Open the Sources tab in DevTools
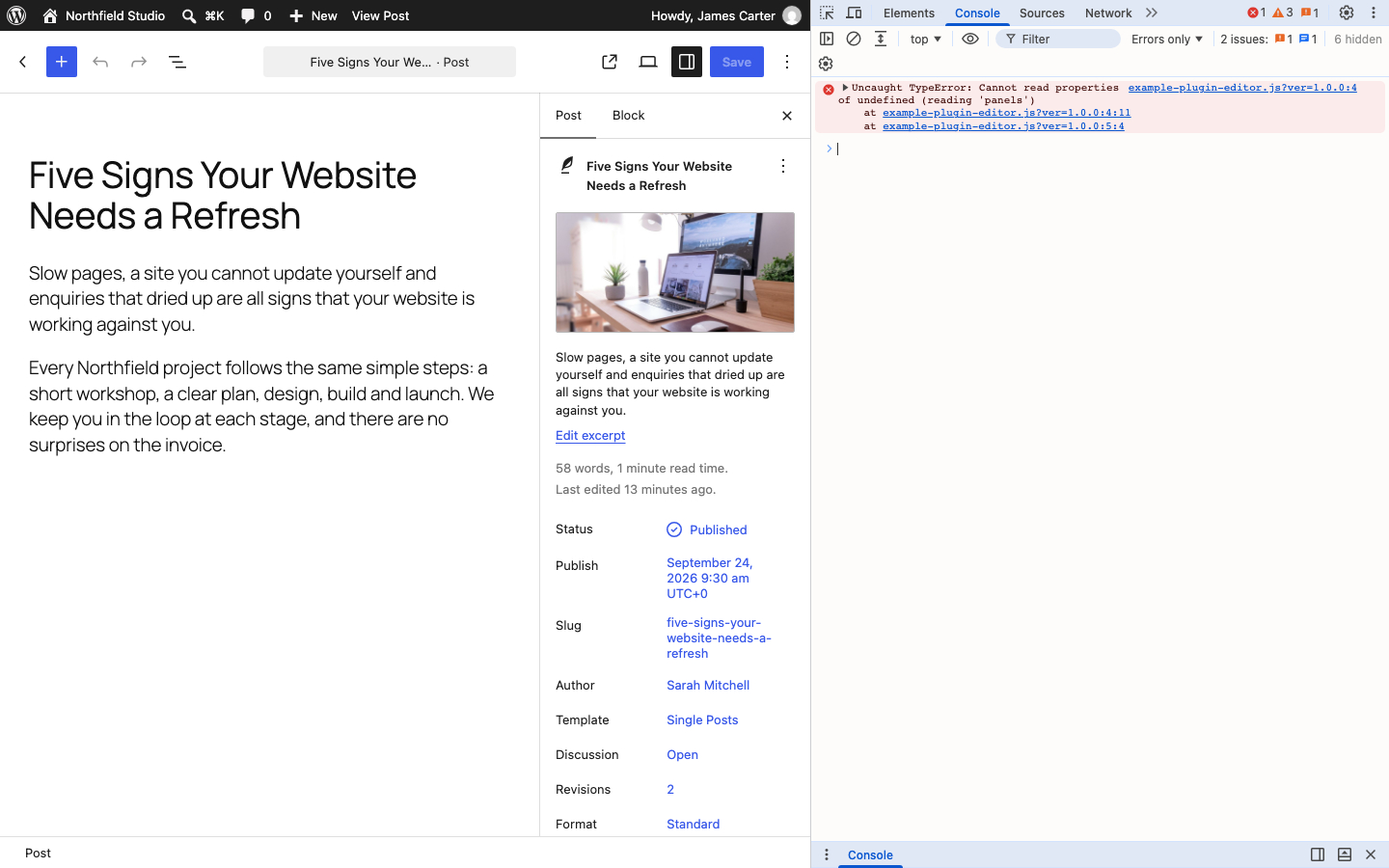 coord(1042,13)
